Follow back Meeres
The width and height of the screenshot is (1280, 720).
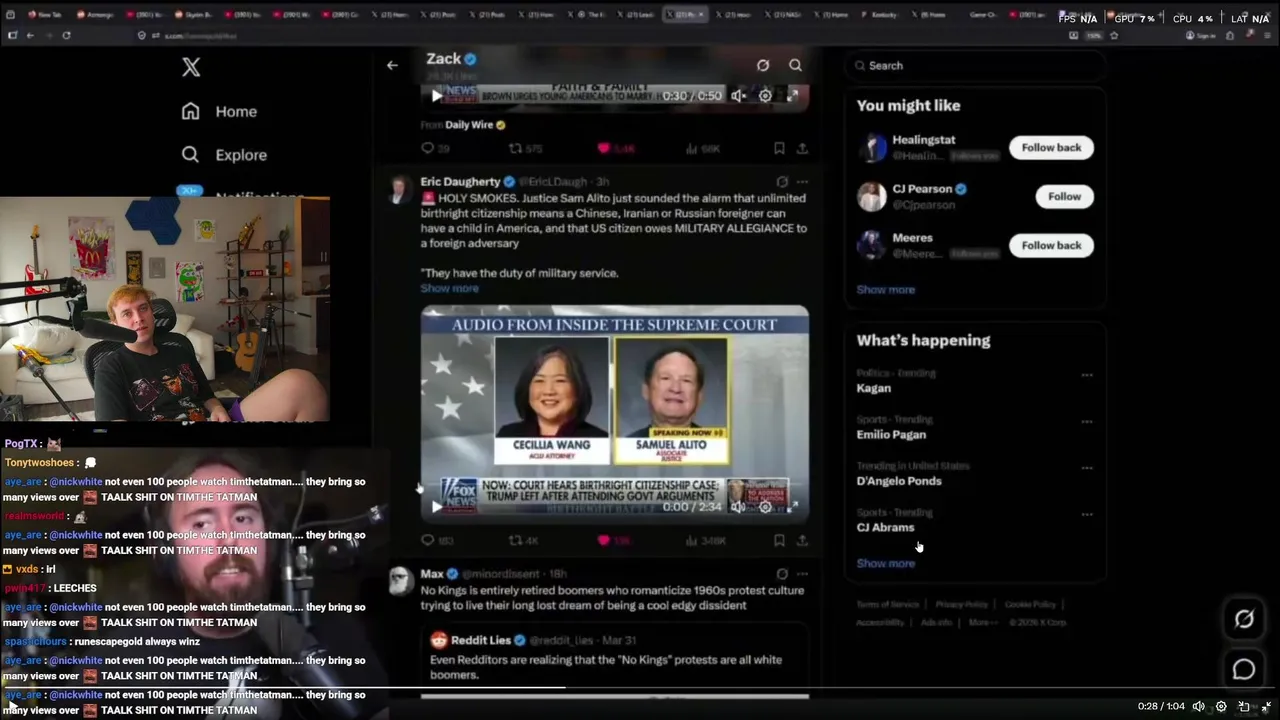pyautogui.click(x=1051, y=245)
